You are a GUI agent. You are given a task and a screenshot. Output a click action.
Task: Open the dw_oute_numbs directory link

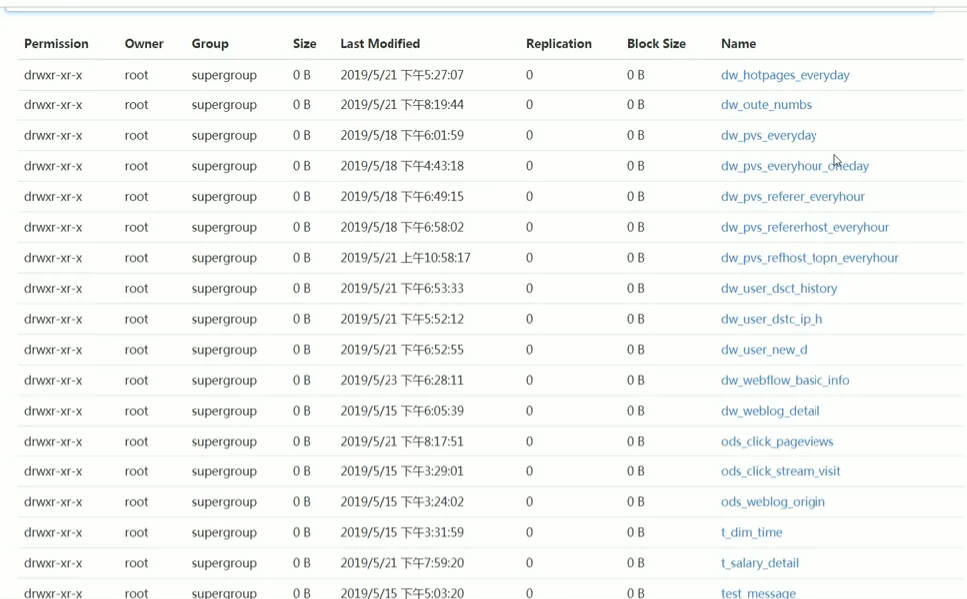766,104
